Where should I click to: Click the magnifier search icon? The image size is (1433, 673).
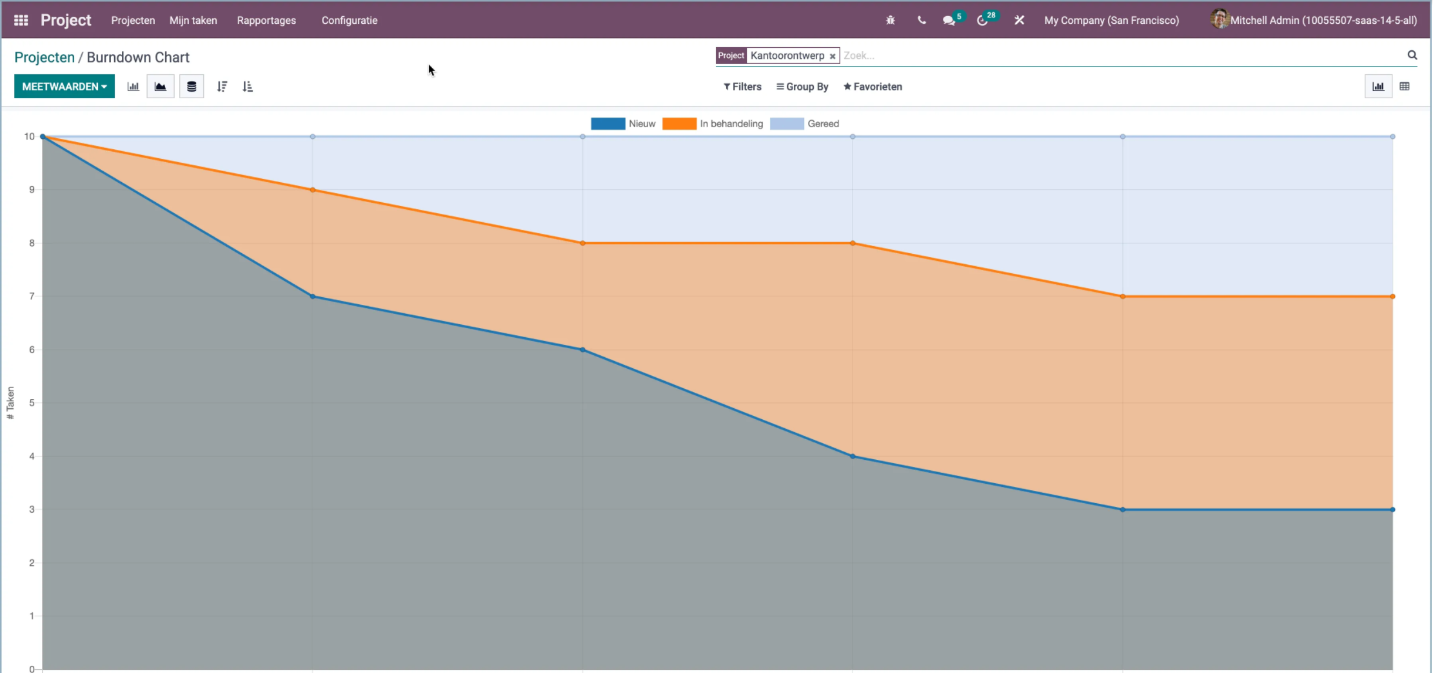click(1412, 56)
